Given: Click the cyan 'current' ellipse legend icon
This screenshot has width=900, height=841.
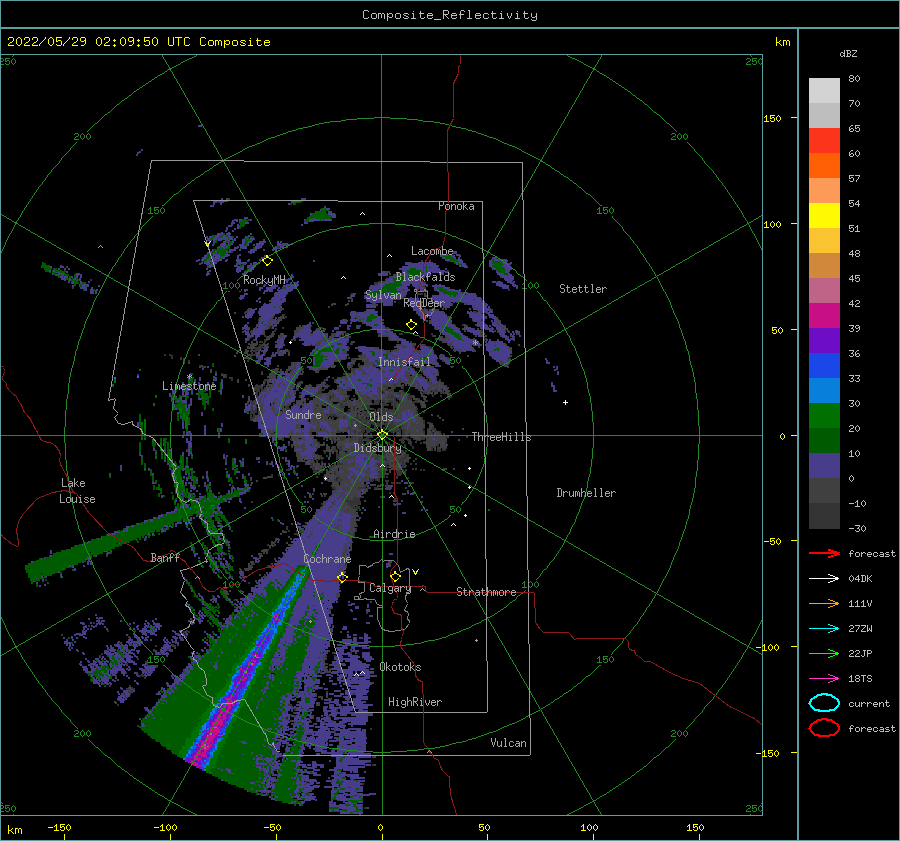Looking at the screenshot, I should pyautogui.click(x=824, y=703).
